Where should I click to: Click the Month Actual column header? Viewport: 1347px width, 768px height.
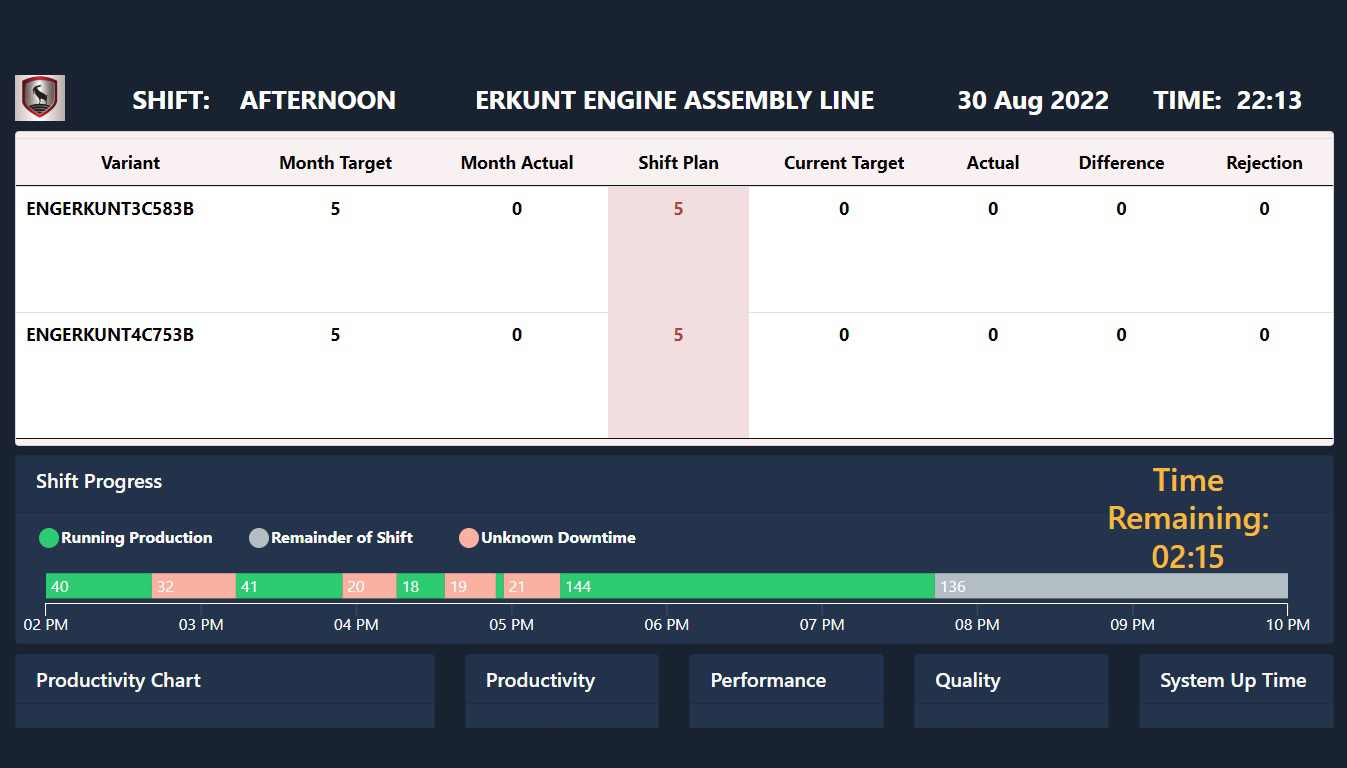click(517, 163)
